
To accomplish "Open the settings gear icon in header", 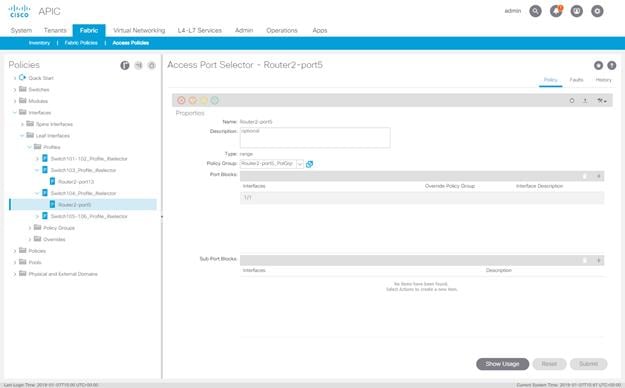I will [x=597, y=11].
